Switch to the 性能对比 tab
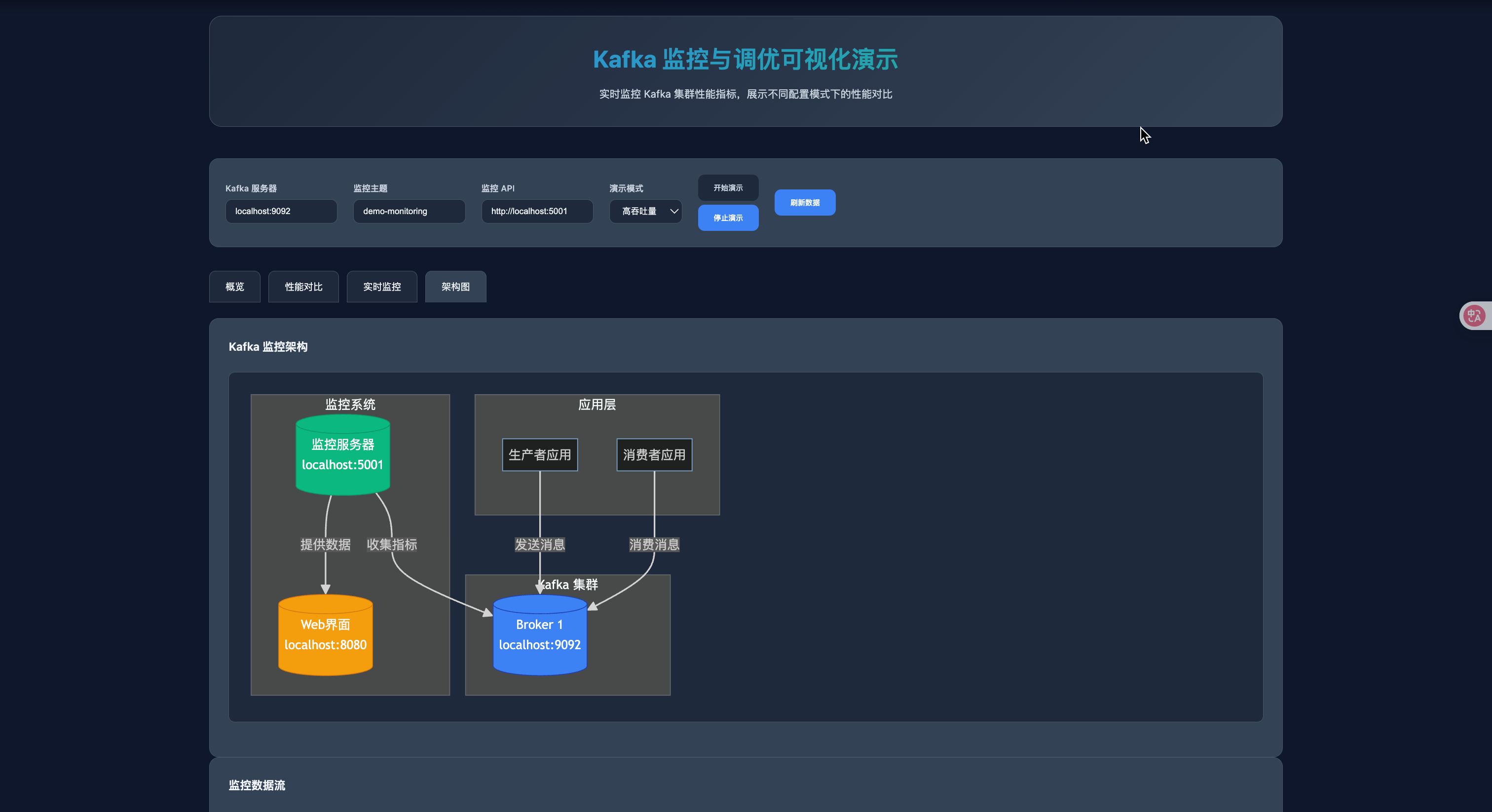 303,287
